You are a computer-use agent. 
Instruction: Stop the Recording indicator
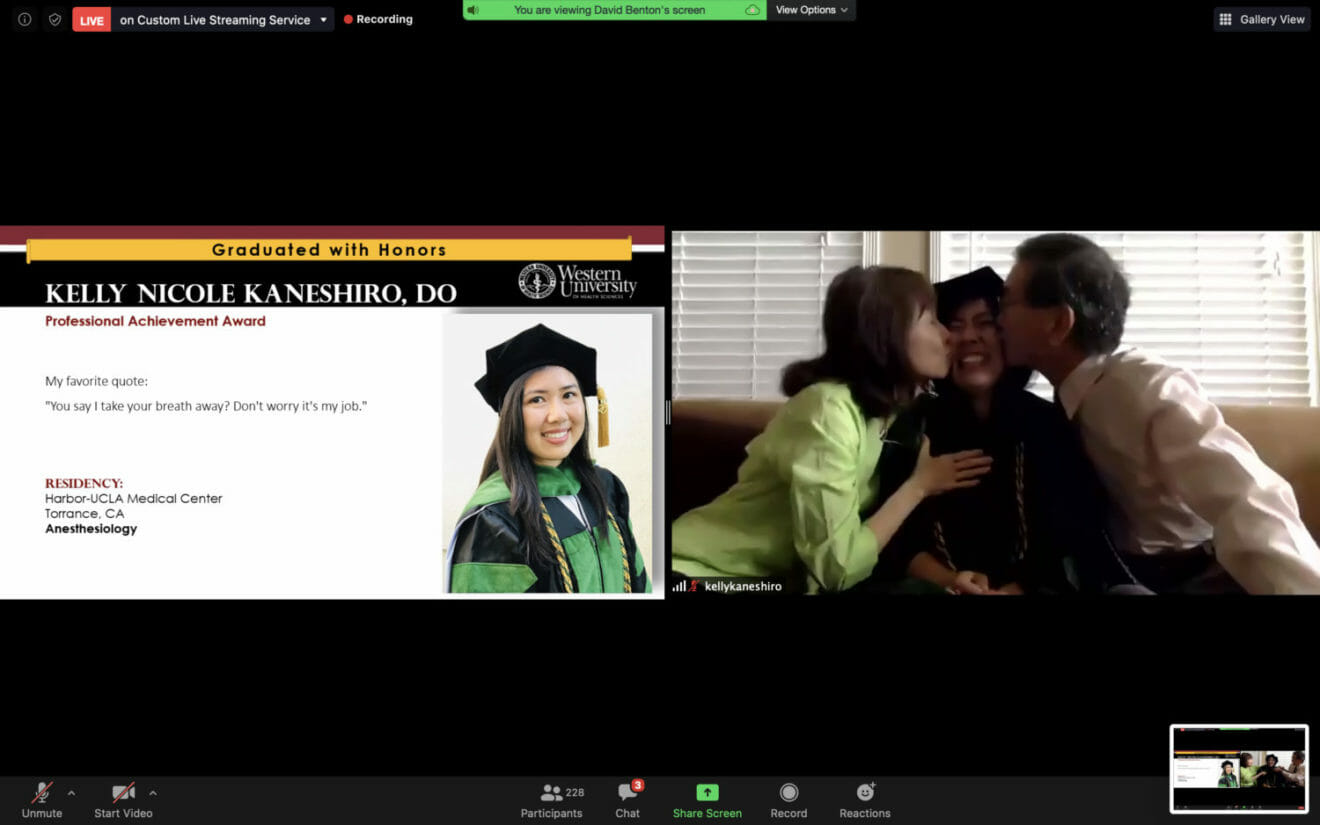[378, 18]
